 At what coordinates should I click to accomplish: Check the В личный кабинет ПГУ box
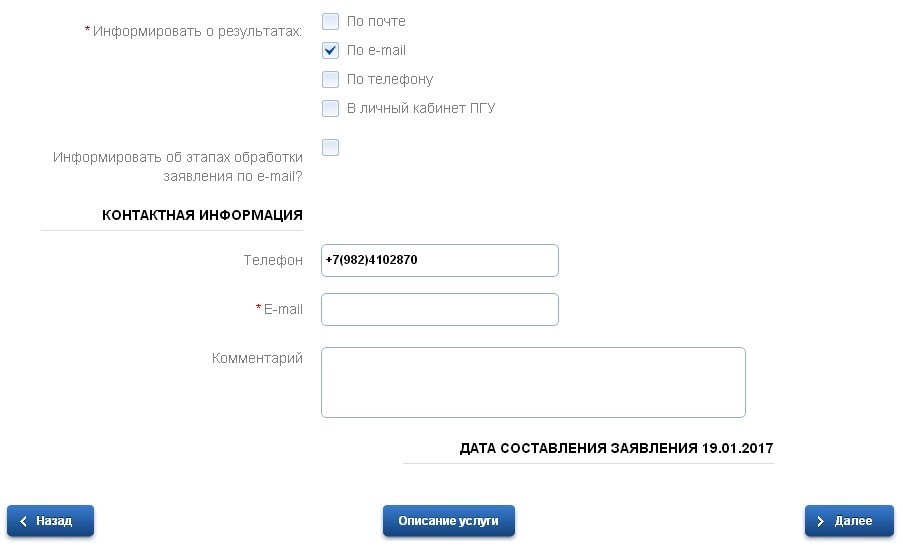coord(331,108)
